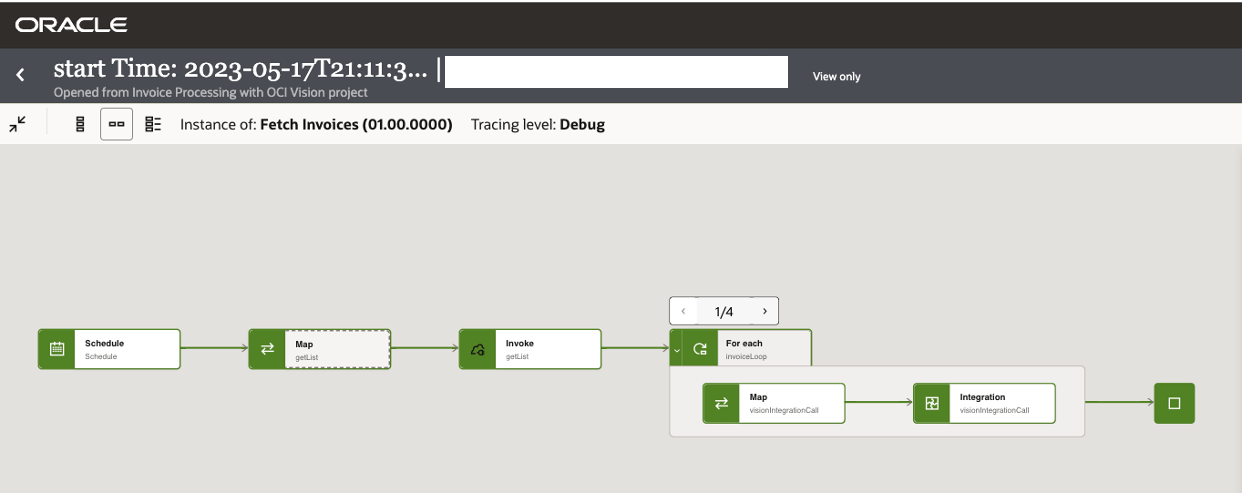This screenshot has height=496, width=1242.
Task: Select the end stop node
Action: pyautogui.click(x=1175, y=403)
